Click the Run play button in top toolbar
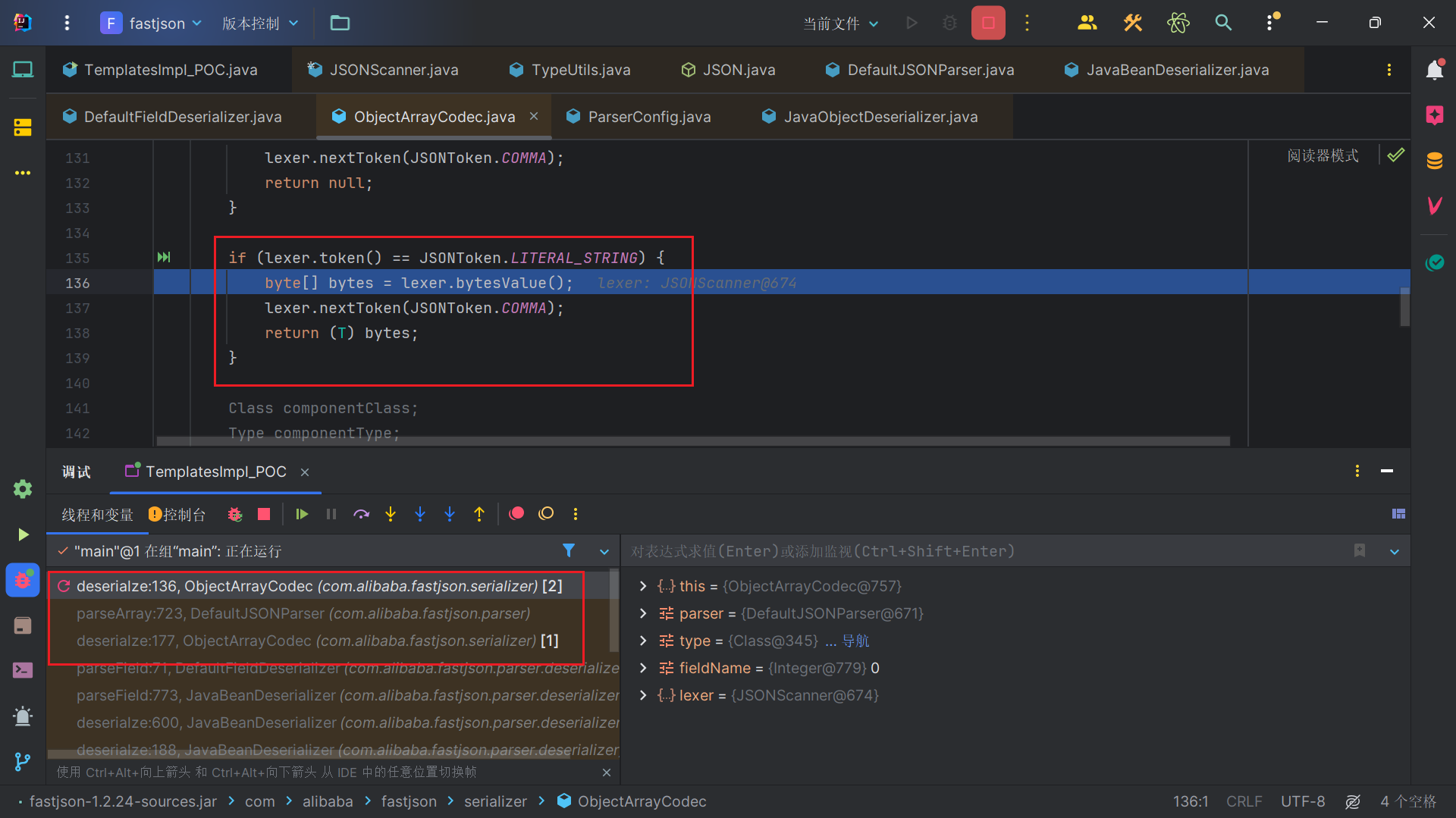This screenshot has width=1456, height=818. pyautogui.click(x=912, y=23)
